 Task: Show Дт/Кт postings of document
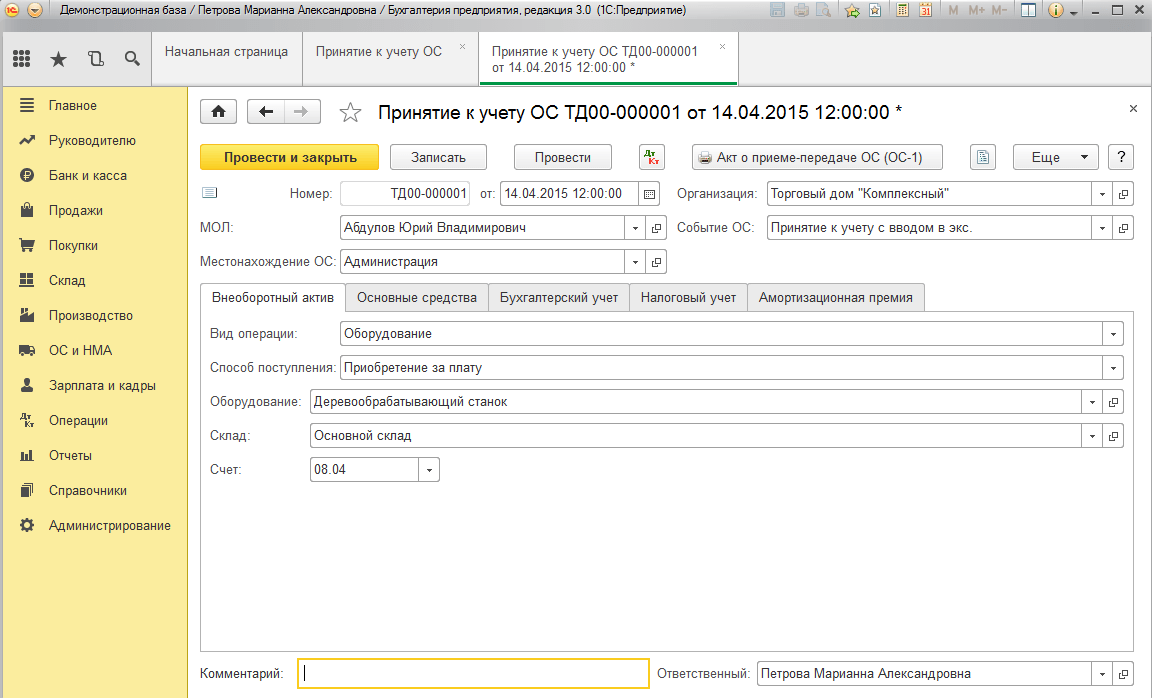click(652, 158)
